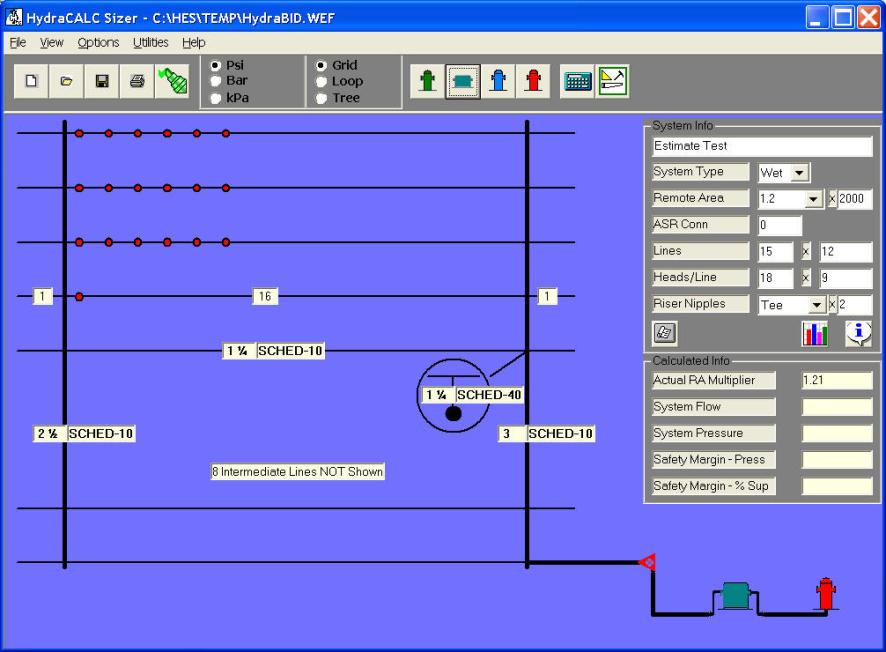Click the Remote Area 2000 field
Viewport: 886px width, 652px height.
[854, 199]
